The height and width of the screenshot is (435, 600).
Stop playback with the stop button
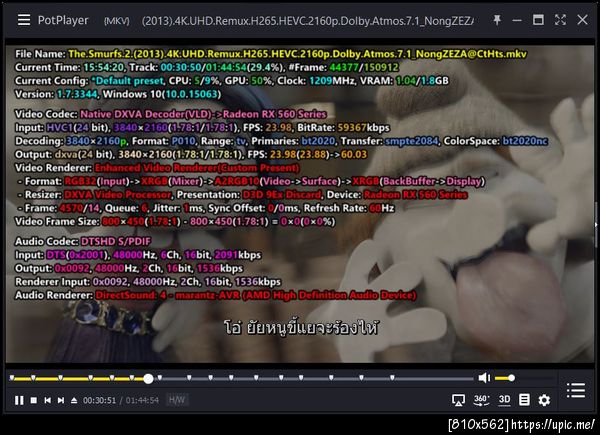click(34, 400)
